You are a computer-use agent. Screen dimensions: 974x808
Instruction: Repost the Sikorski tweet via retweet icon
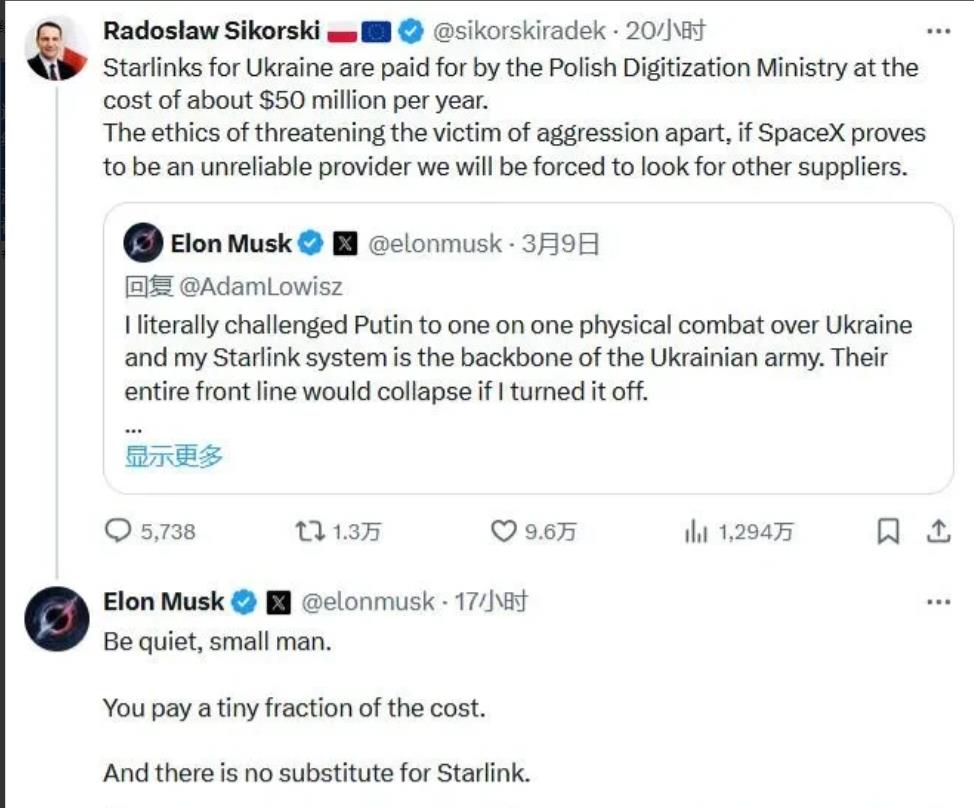[x=308, y=531]
